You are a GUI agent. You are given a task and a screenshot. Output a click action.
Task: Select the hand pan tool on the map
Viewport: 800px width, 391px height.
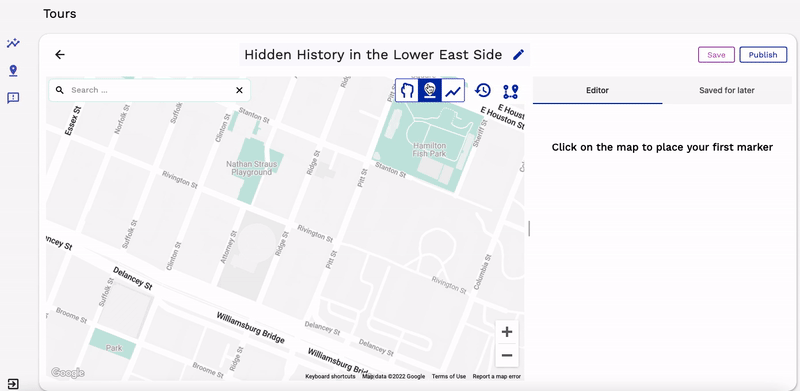(407, 90)
